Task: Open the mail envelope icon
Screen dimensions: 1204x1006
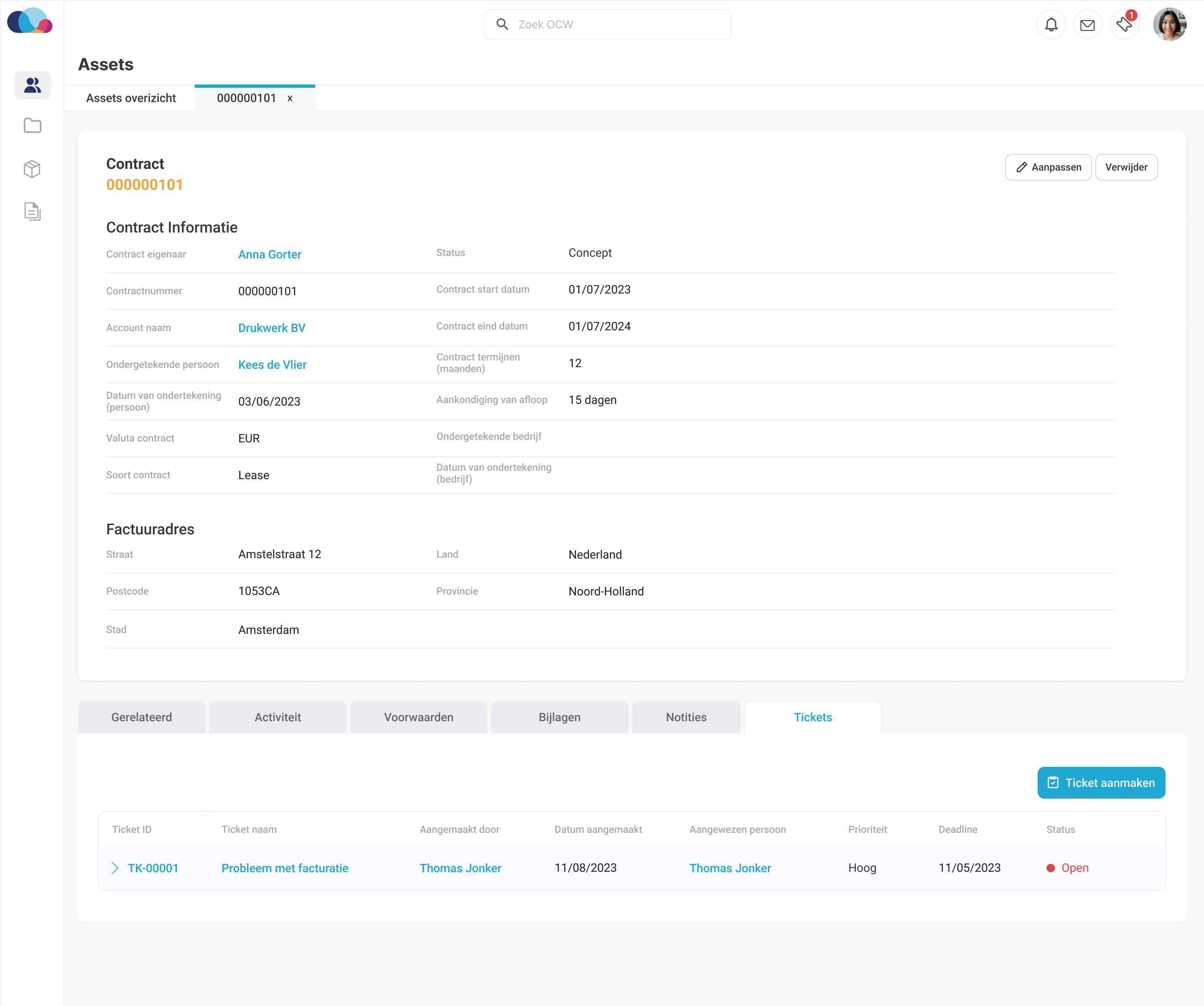Action: (1087, 25)
